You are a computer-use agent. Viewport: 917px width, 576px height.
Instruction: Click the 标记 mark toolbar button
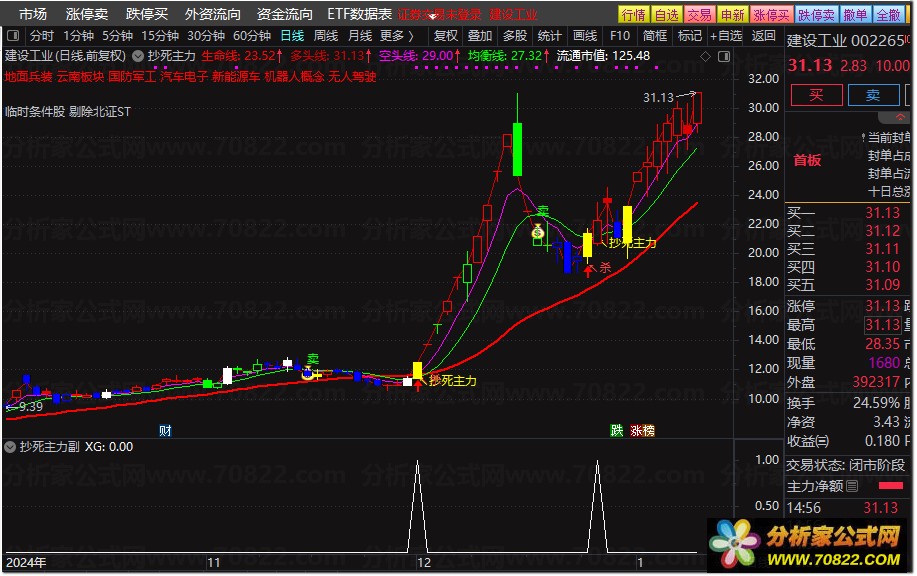[690, 36]
